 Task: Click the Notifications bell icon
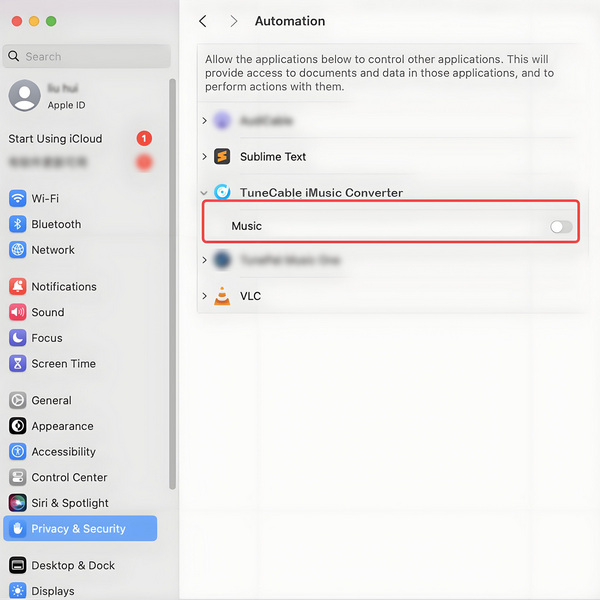point(18,287)
